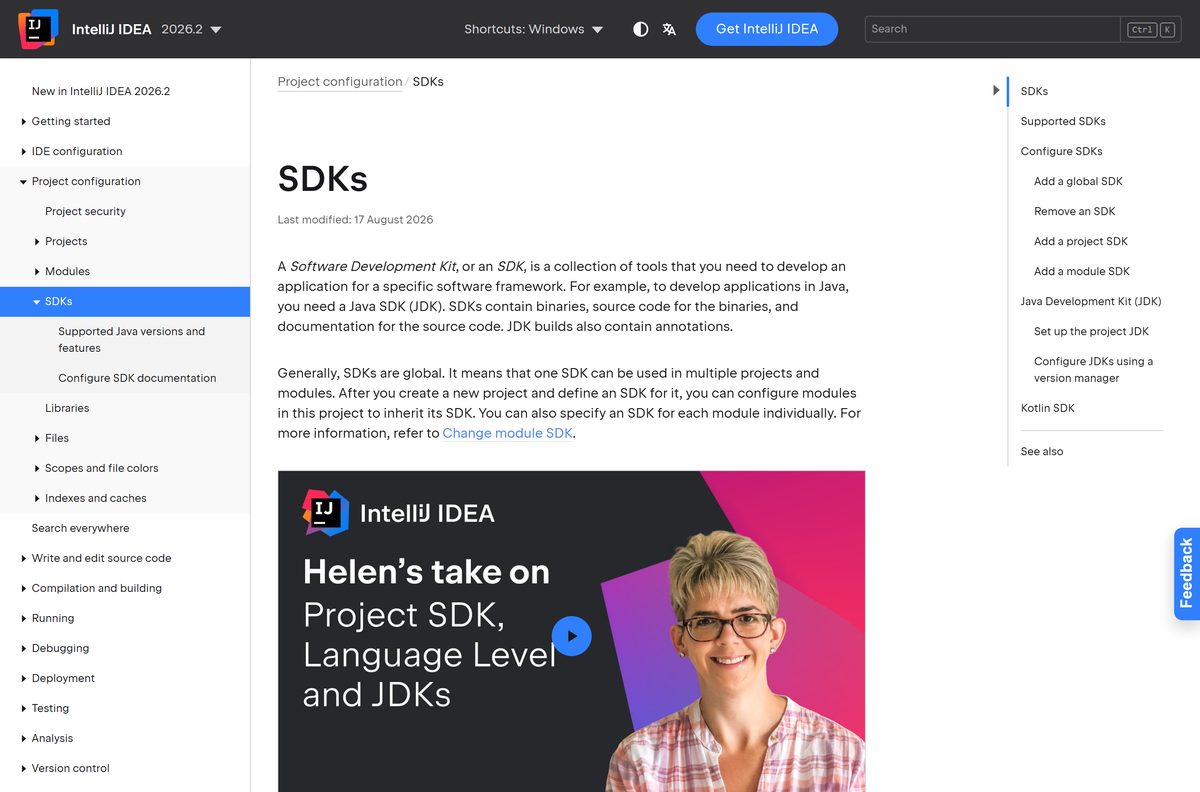
Task: Open Configure SDK documentation page
Action: coord(137,378)
